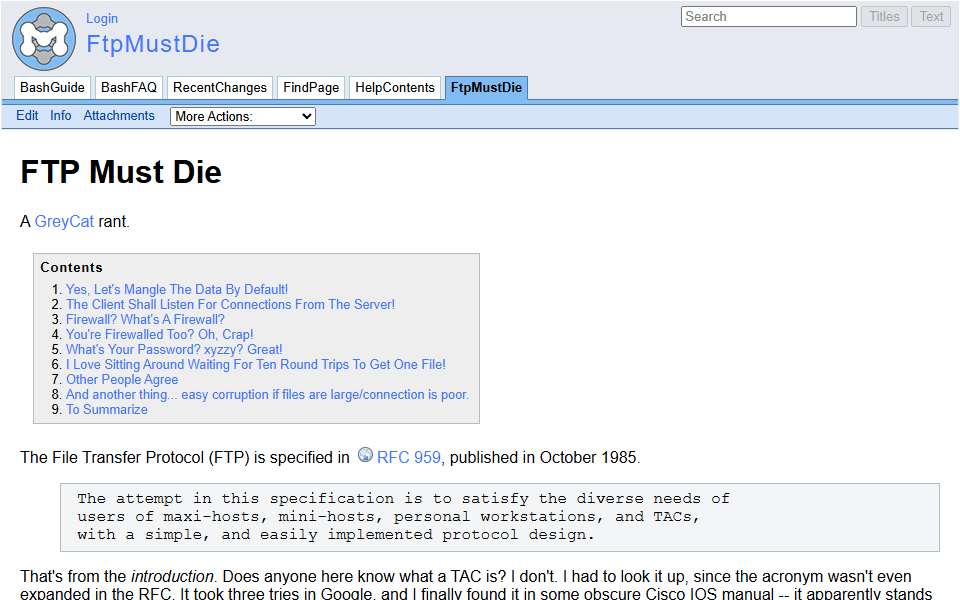Click the globe icon beside RFC 959
The width and height of the screenshot is (960, 600).
pos(365,454)
